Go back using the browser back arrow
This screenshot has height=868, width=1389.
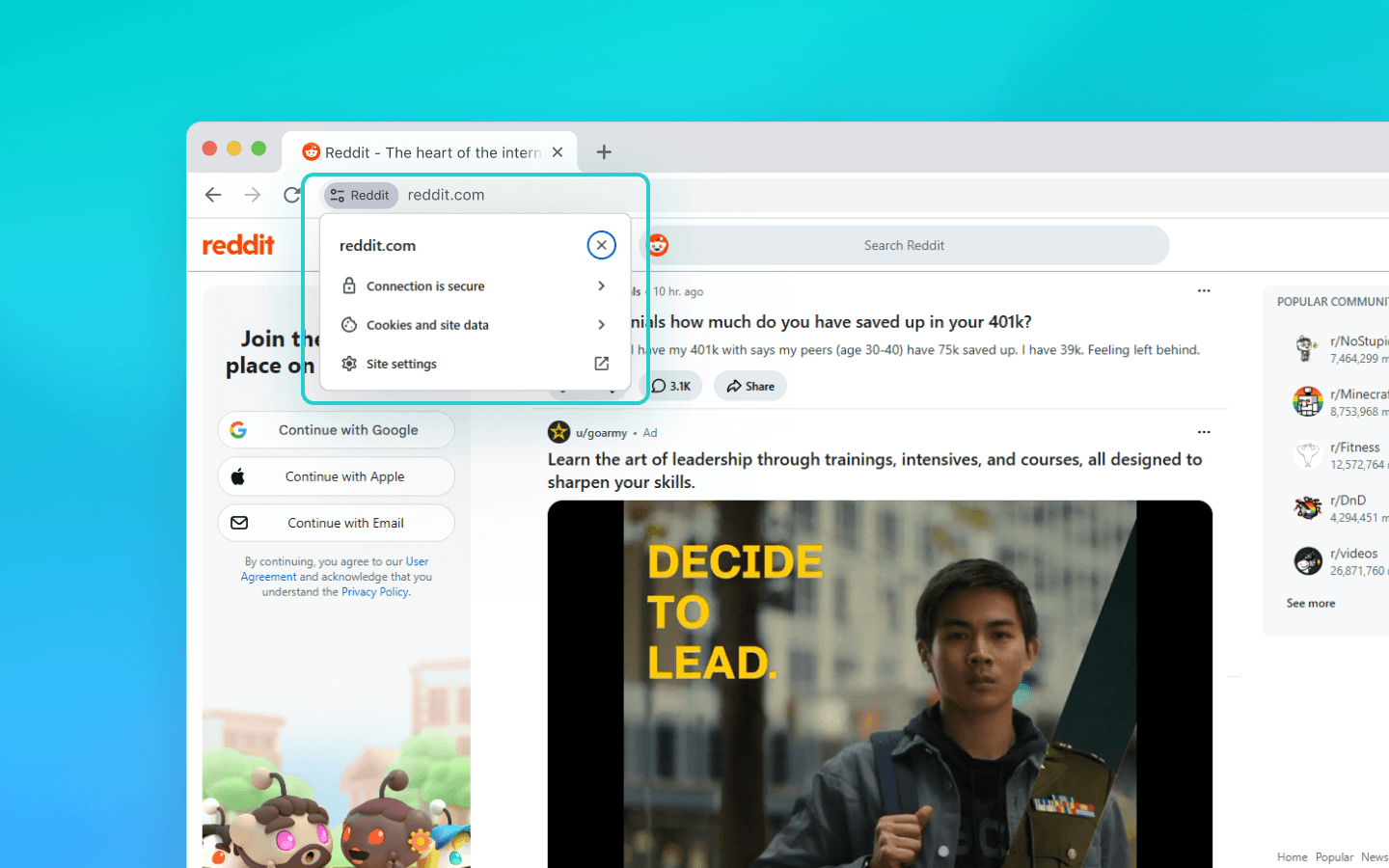coord(213,195)
